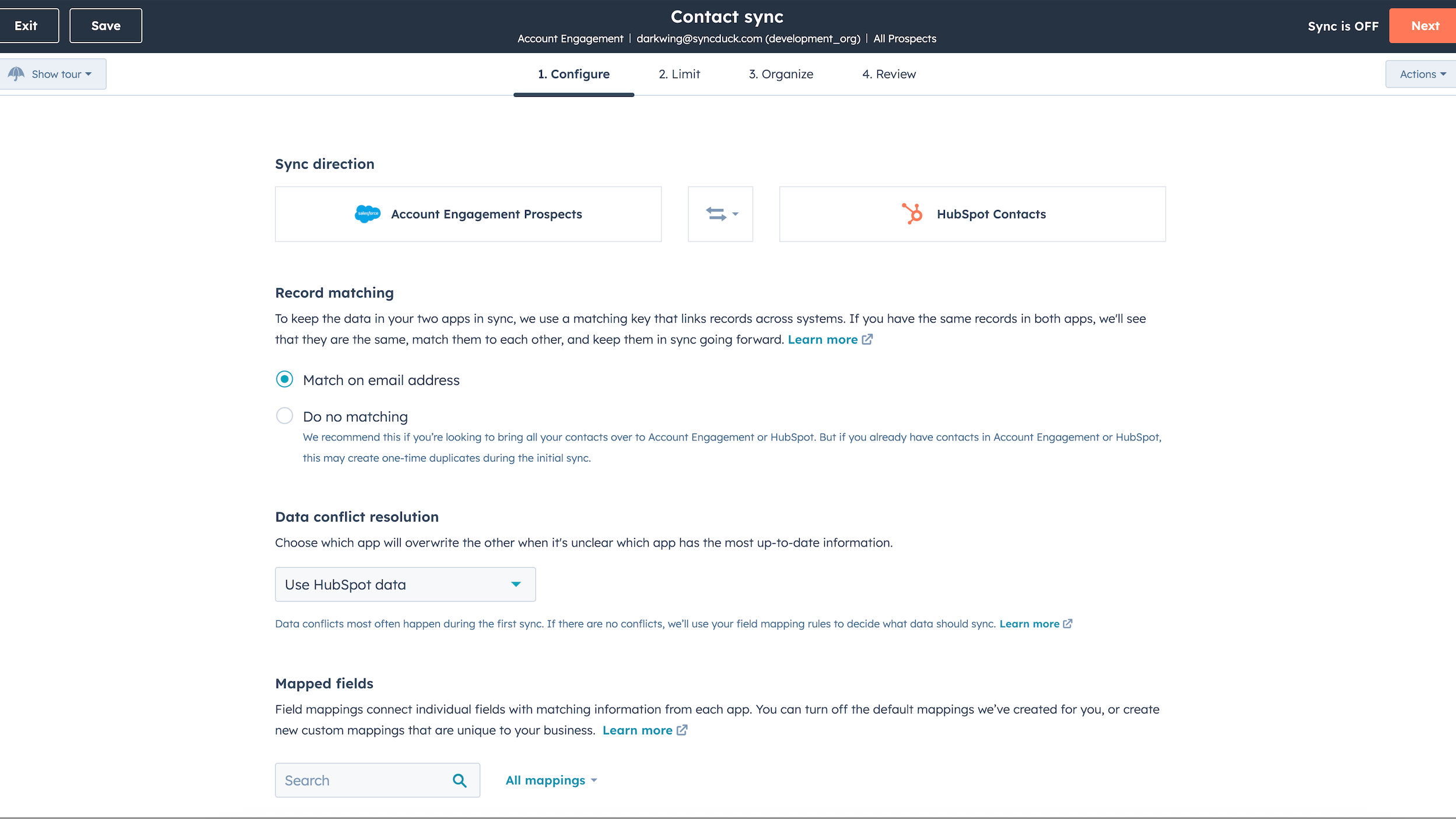Click the Salesforce cloud logo icon
The height and width of the screenshot is (819, 1456).
[x=367, y=214]
